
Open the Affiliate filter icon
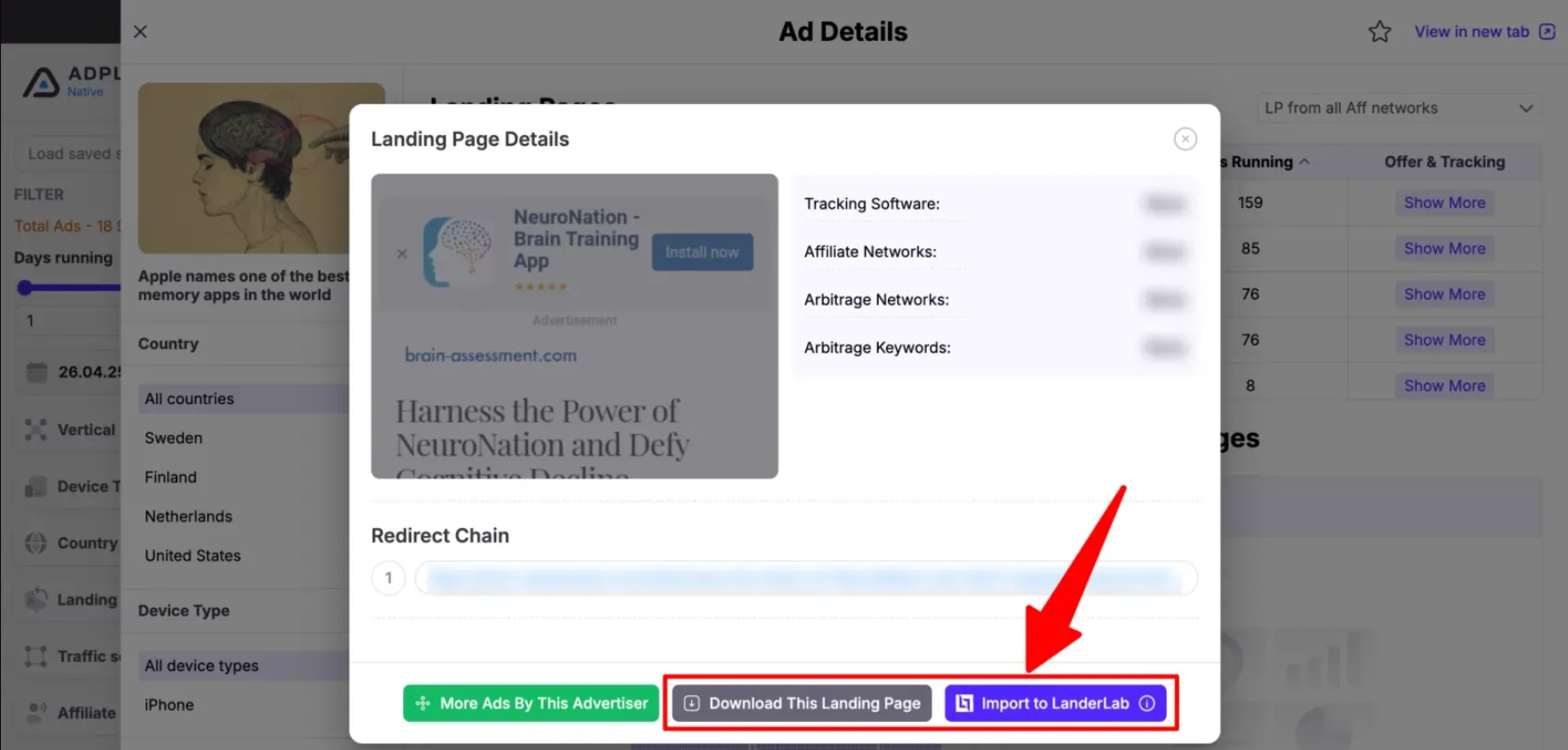[36, 713]
